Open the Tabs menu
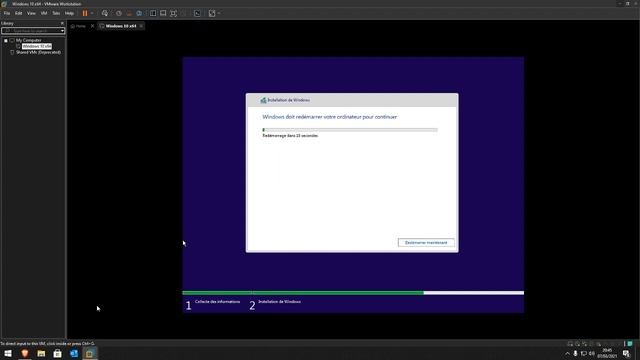Image resolution: width=640 pixels, height=360 pixels. [56, 13]
